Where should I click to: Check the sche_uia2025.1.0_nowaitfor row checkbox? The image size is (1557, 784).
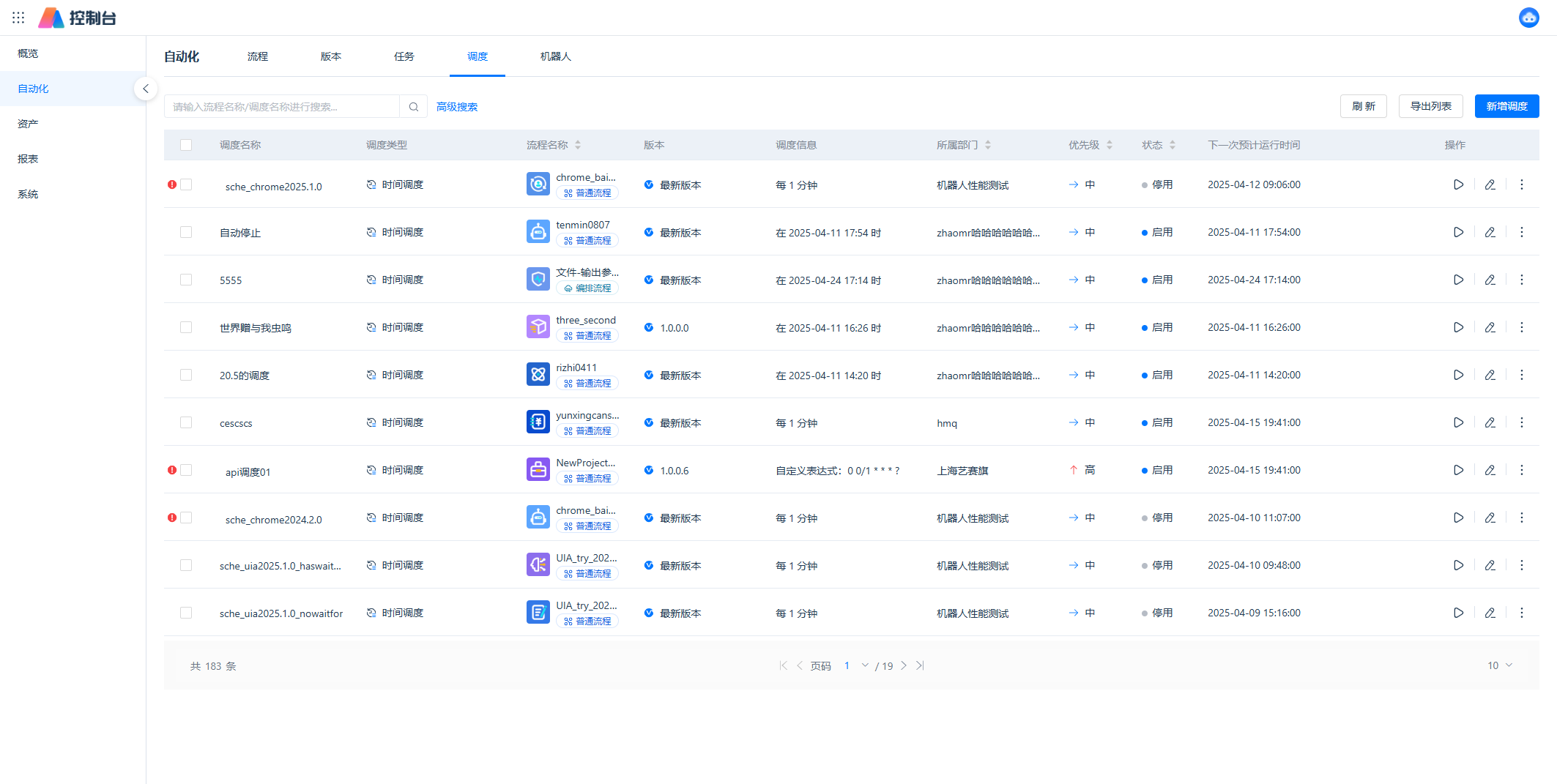coord(186,613)
